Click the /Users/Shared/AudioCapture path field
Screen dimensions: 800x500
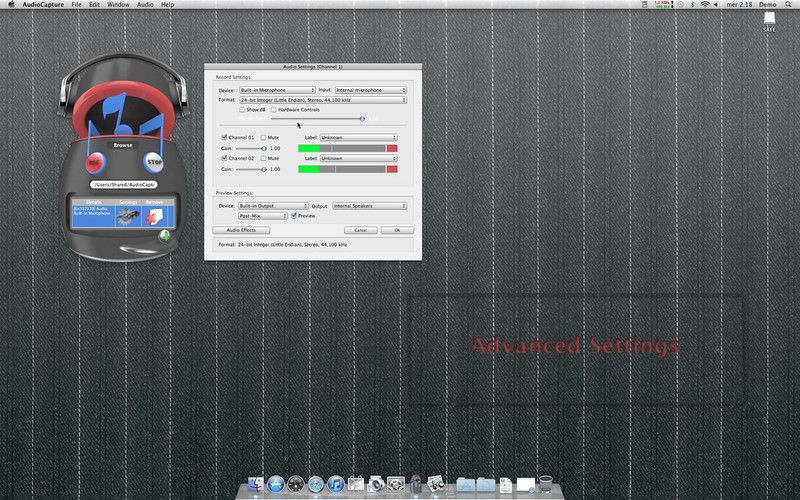point(123,185)
